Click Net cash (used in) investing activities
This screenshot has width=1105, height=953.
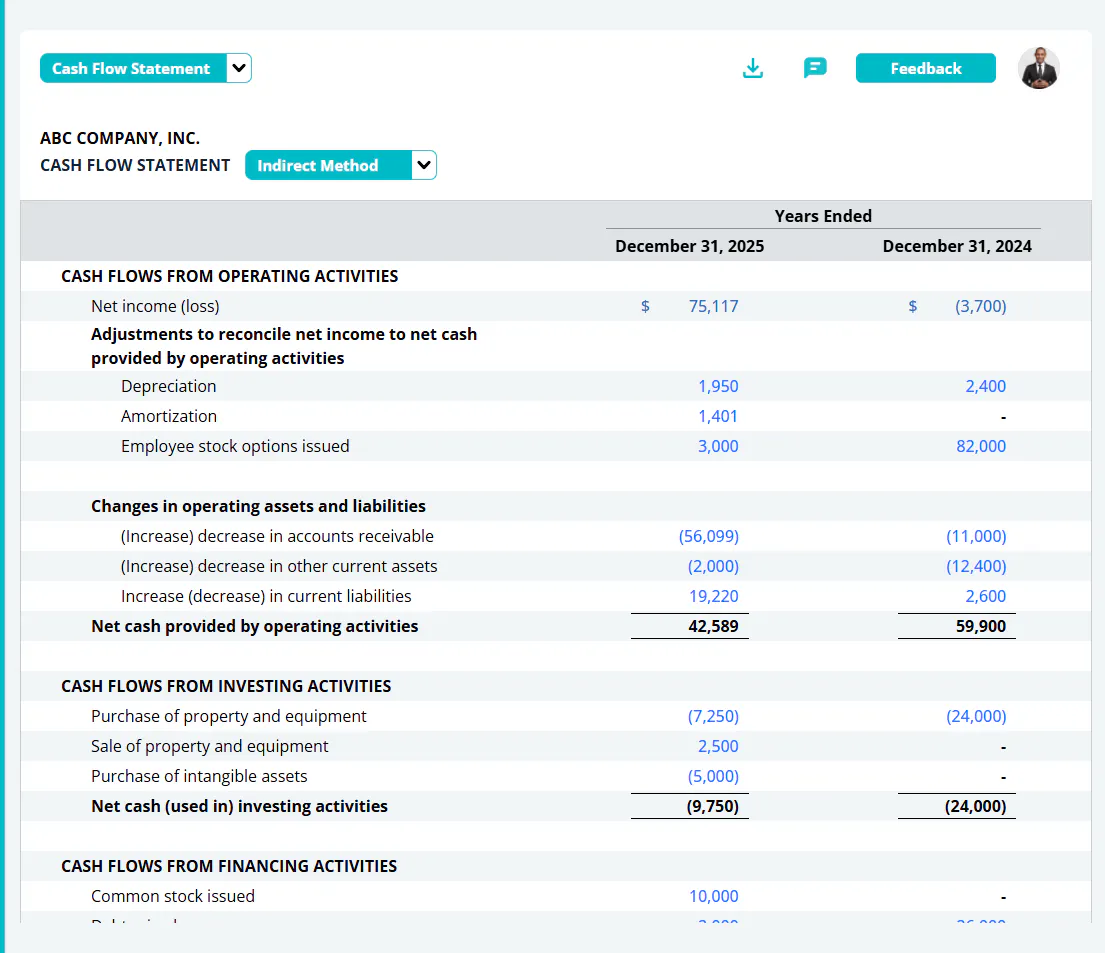239,806
